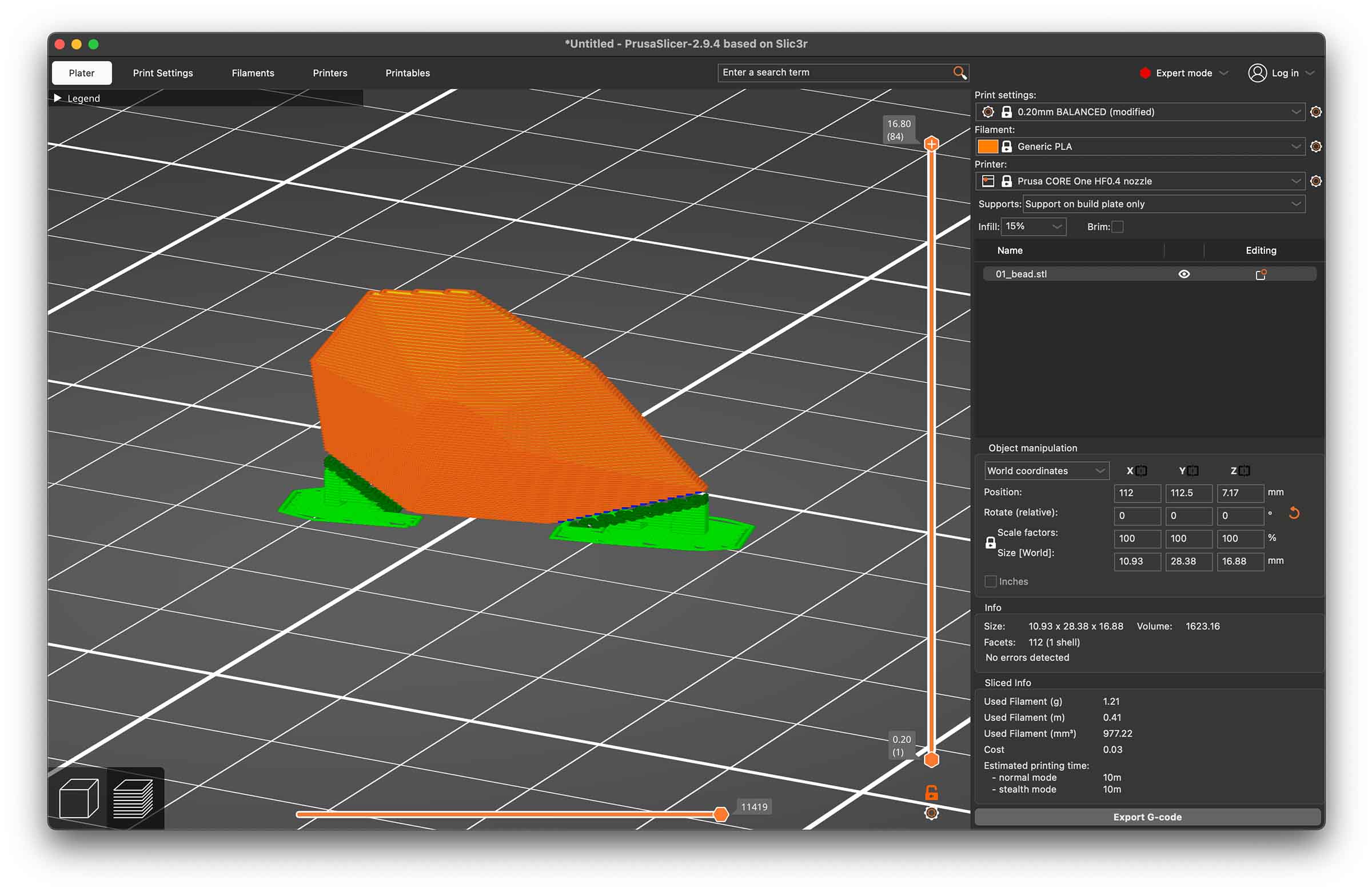Click the search magnifier icon
The height and width of the screenshot is (892, 1372).
pyautogui.click(x=959, y=73)
